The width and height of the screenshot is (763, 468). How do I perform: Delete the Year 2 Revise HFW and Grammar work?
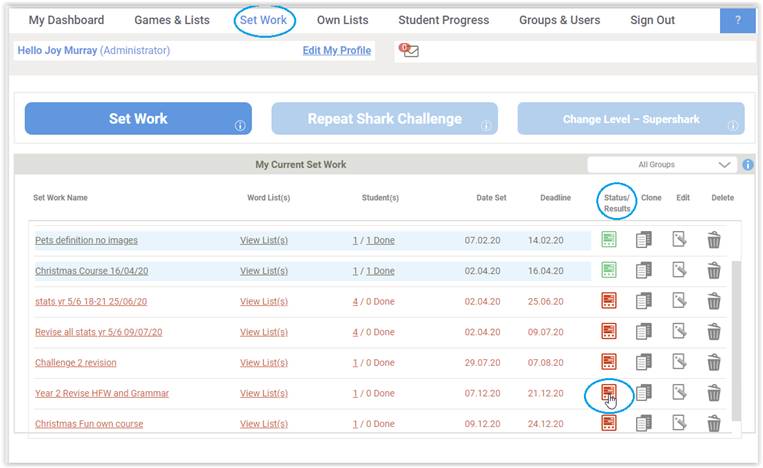click(714, 393)
